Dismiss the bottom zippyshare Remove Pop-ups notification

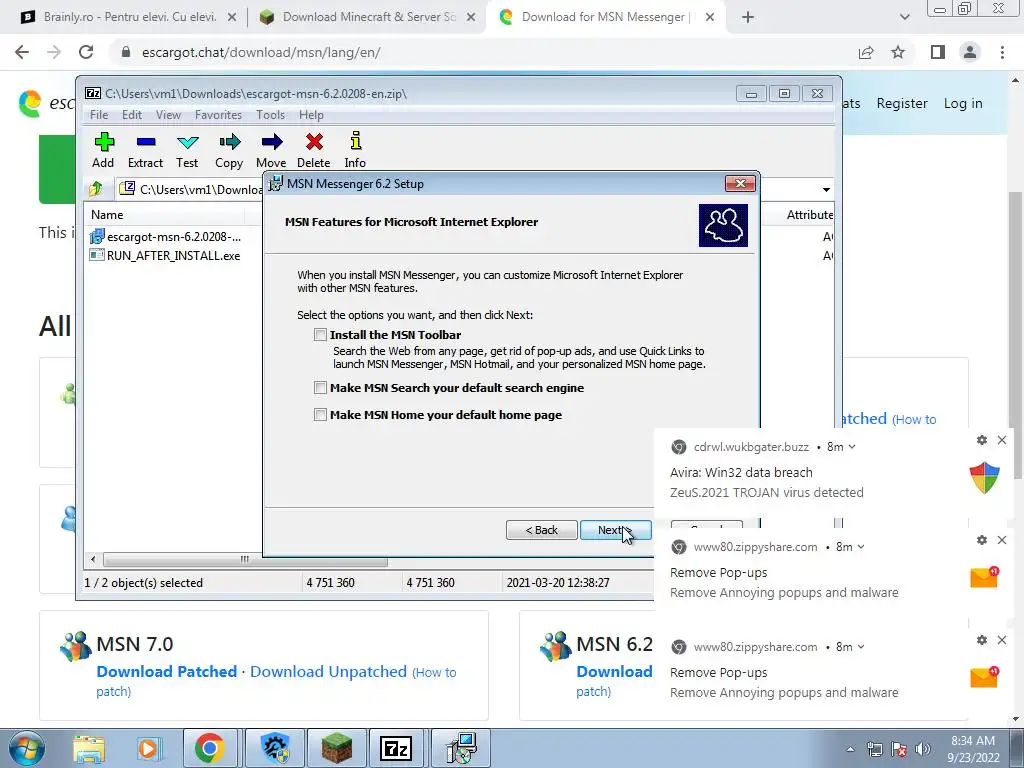(1002, 640)
